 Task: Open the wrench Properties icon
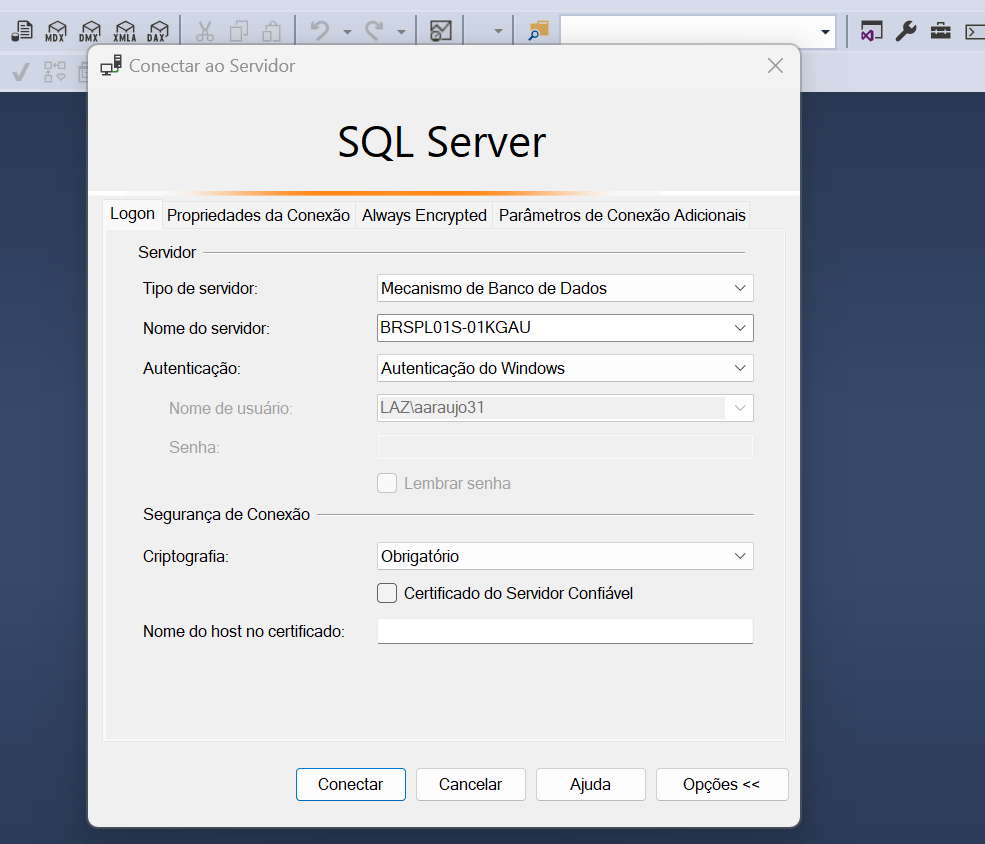click(906, 31)
